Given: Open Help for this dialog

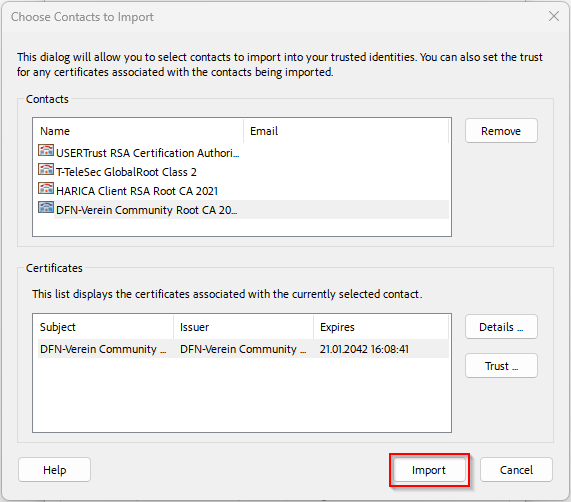Looking at the screenshot, I should (x=54, y=470).
